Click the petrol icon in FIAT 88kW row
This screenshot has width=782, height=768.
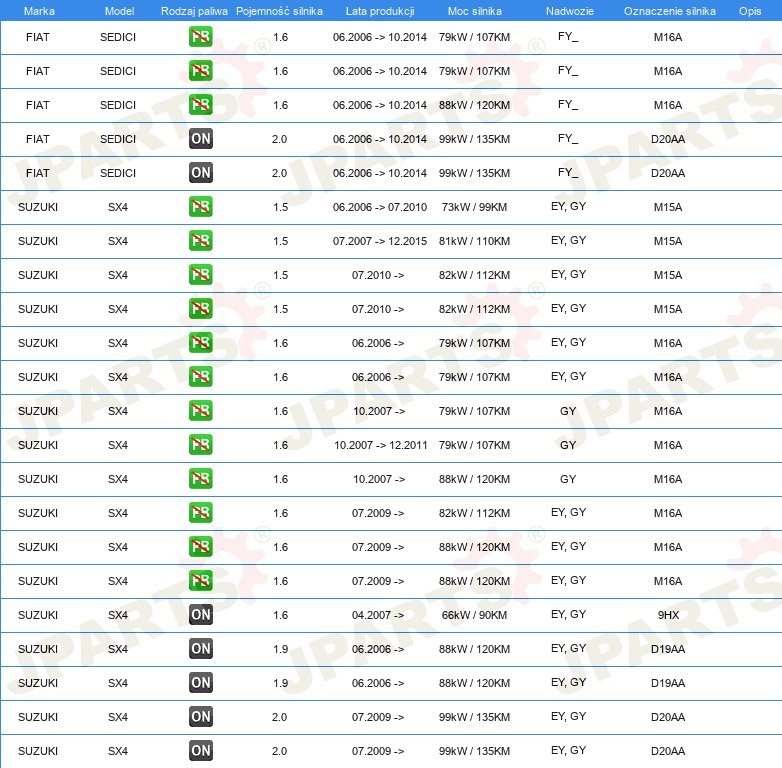(200, 105)
